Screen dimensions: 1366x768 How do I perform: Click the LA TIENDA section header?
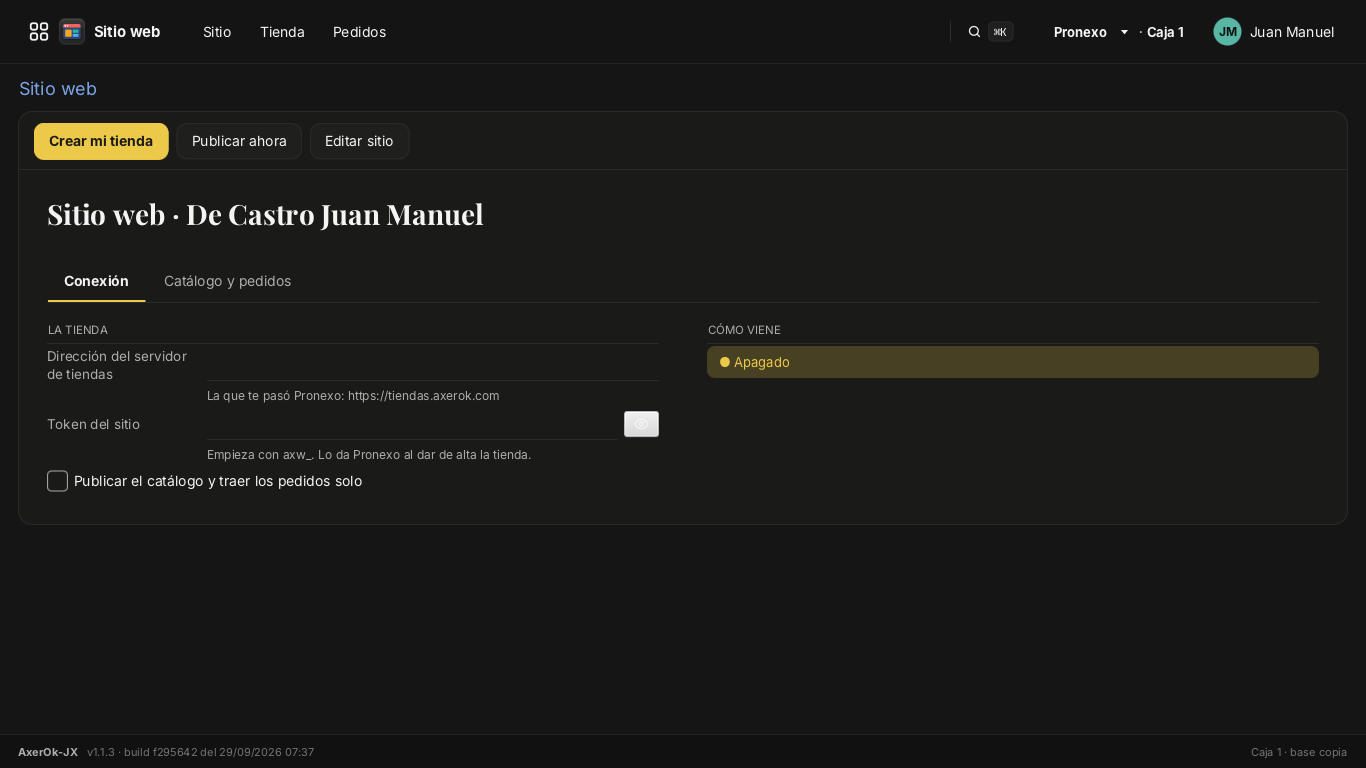pos(78,330)
